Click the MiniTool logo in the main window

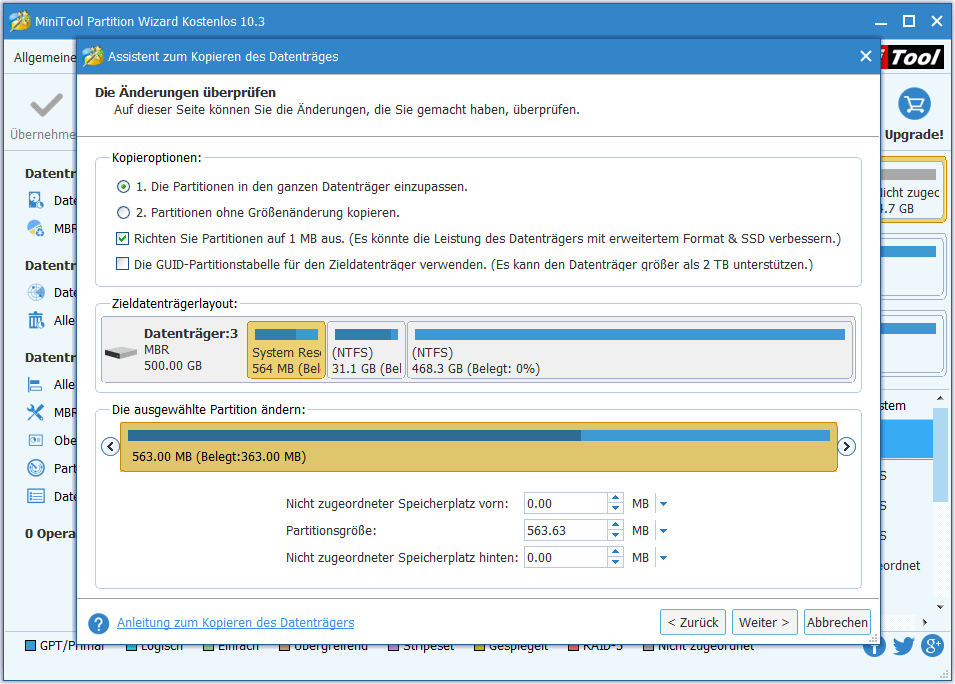click(x=912, y=57)
